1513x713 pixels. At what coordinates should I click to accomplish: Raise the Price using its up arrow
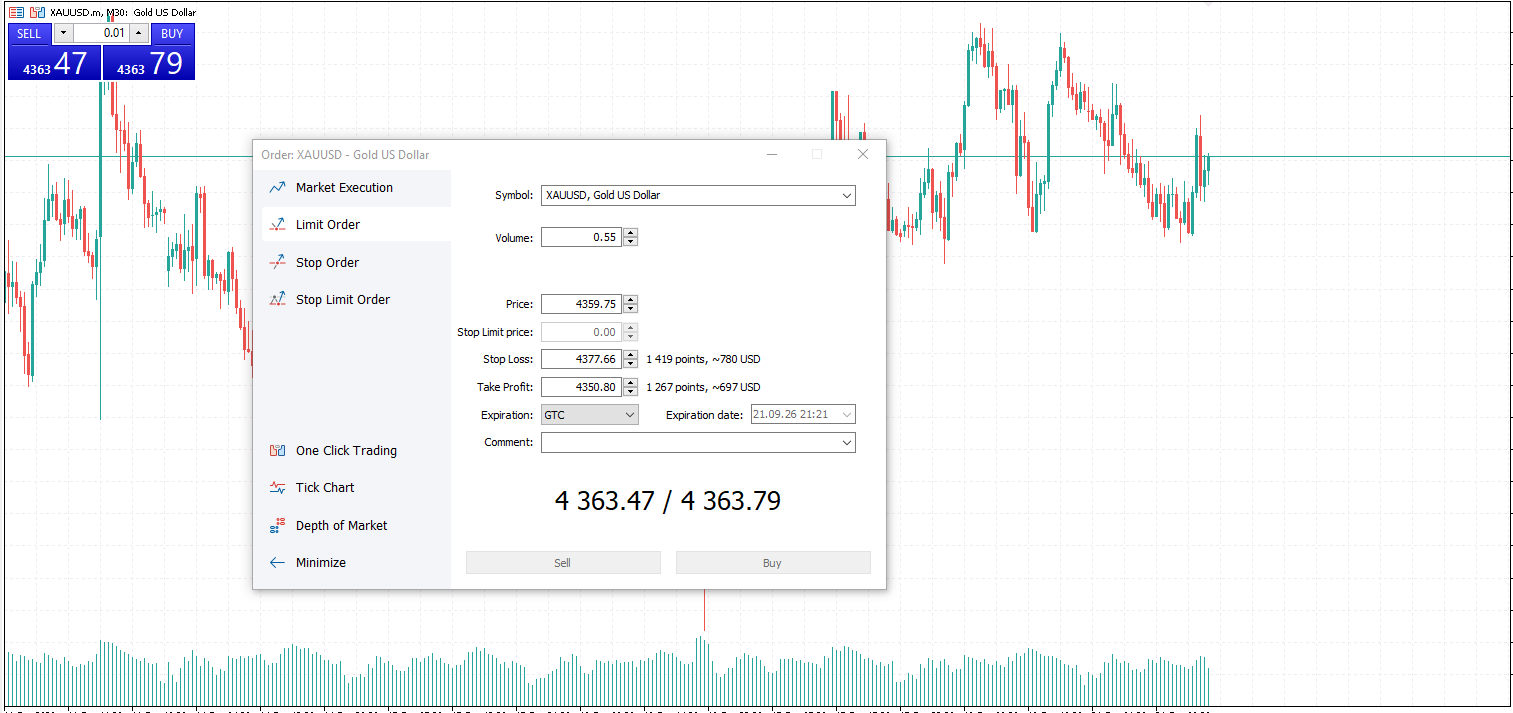click(x=630, y=300)
